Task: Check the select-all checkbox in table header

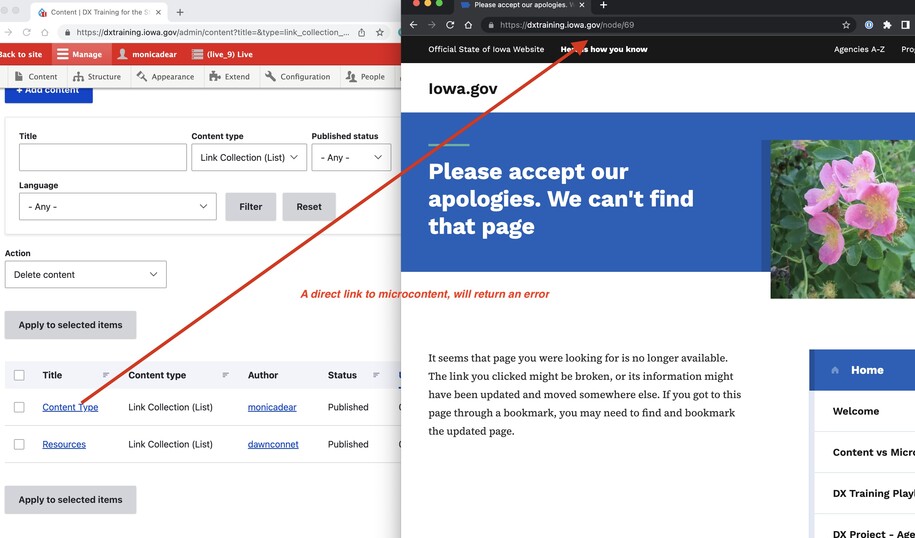Action: (19, 375)
